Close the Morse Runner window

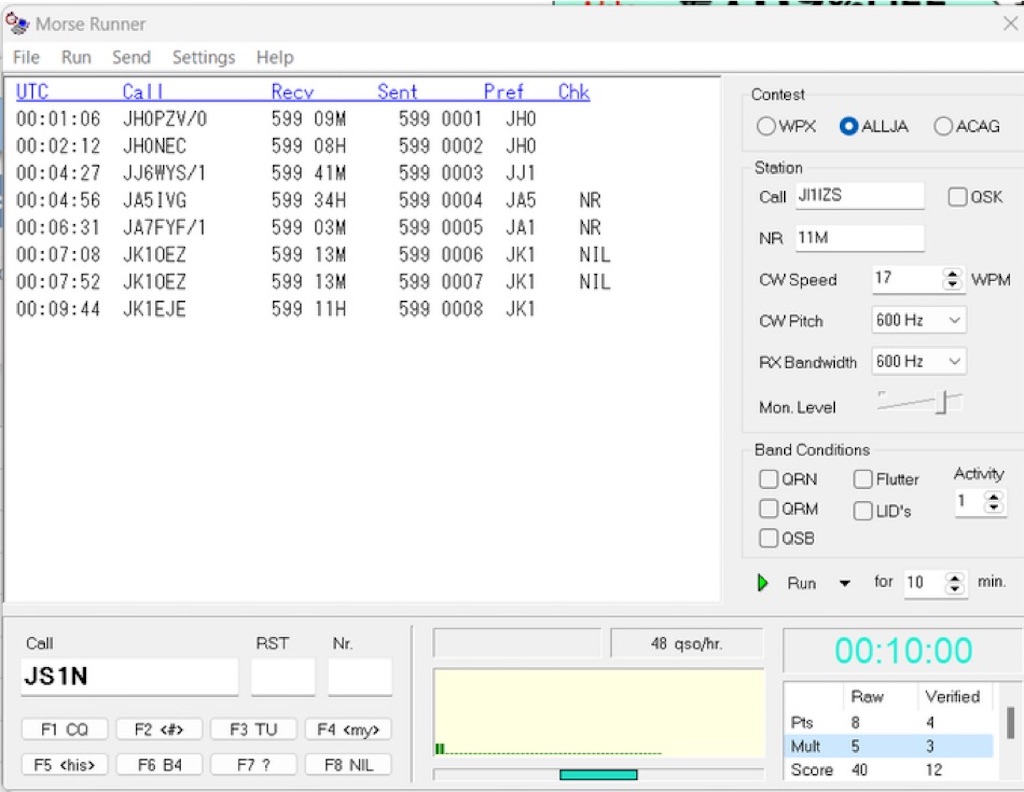click(1010, 24)
